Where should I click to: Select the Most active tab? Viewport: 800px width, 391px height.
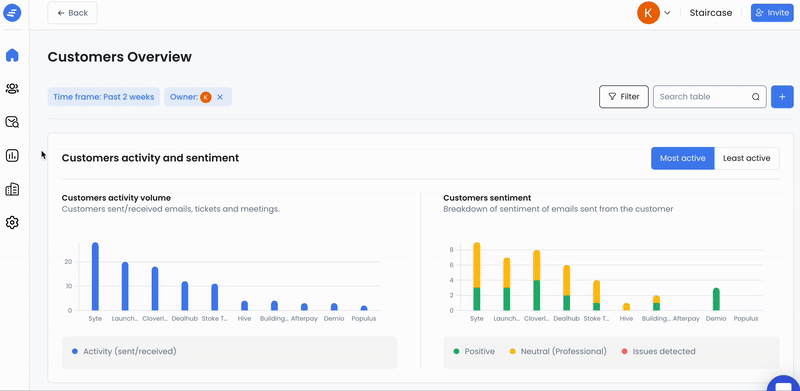(683, 158)
